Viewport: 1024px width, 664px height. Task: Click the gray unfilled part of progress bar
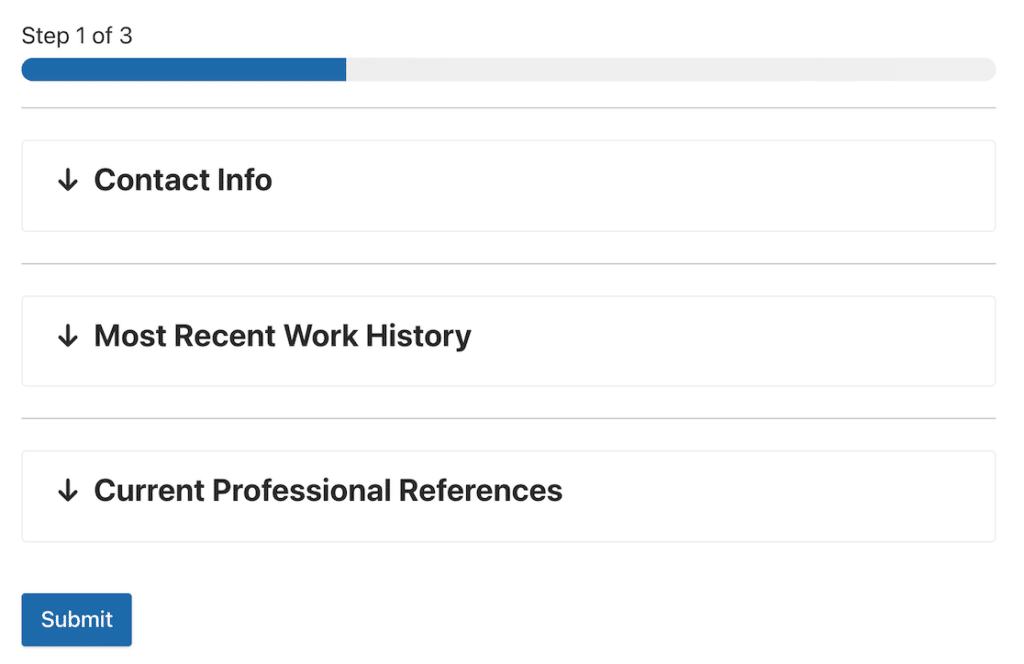[670, 69]
